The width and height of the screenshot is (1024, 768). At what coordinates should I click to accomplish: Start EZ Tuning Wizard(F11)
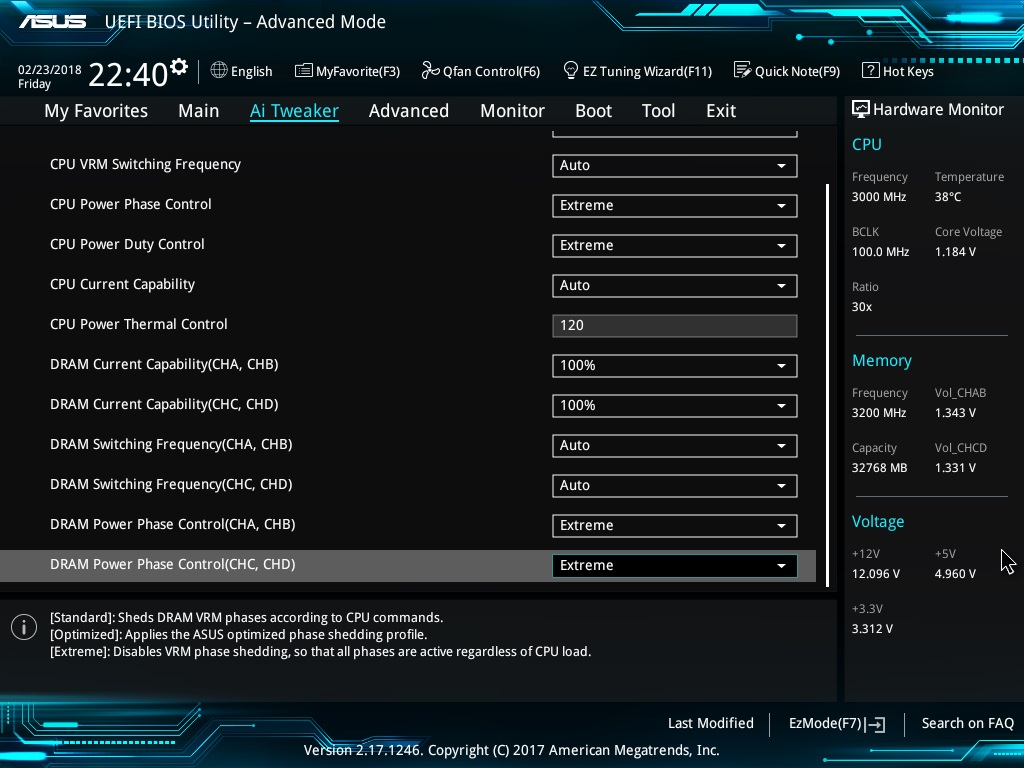637,71
